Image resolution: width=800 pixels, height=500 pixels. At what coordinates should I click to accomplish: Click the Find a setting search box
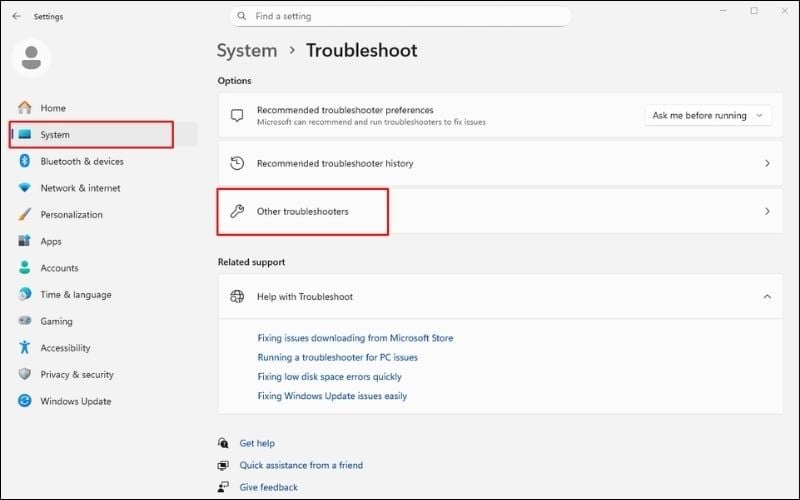click(x=400, y=16)
